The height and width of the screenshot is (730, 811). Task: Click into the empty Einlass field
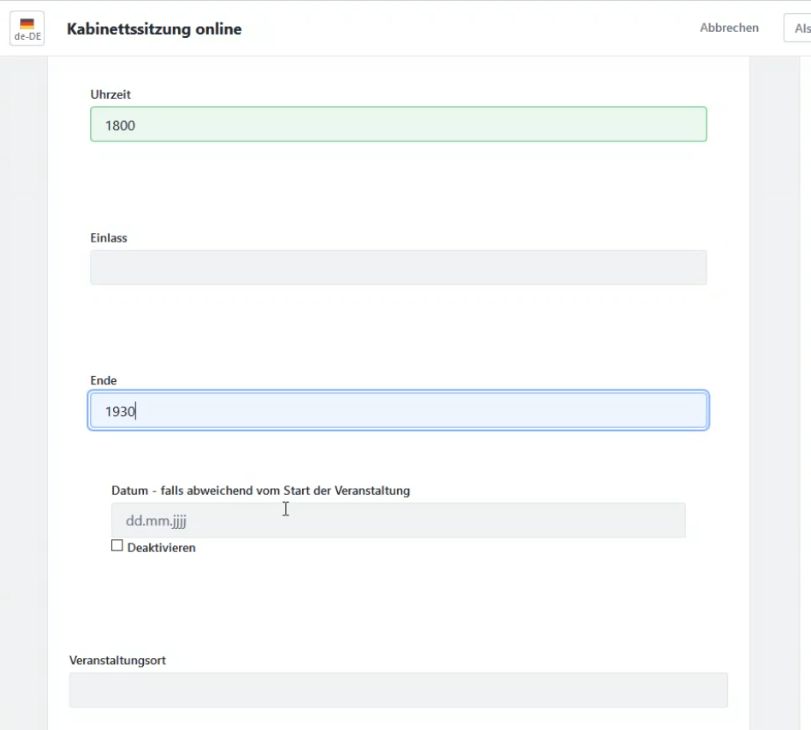(398, 267)
